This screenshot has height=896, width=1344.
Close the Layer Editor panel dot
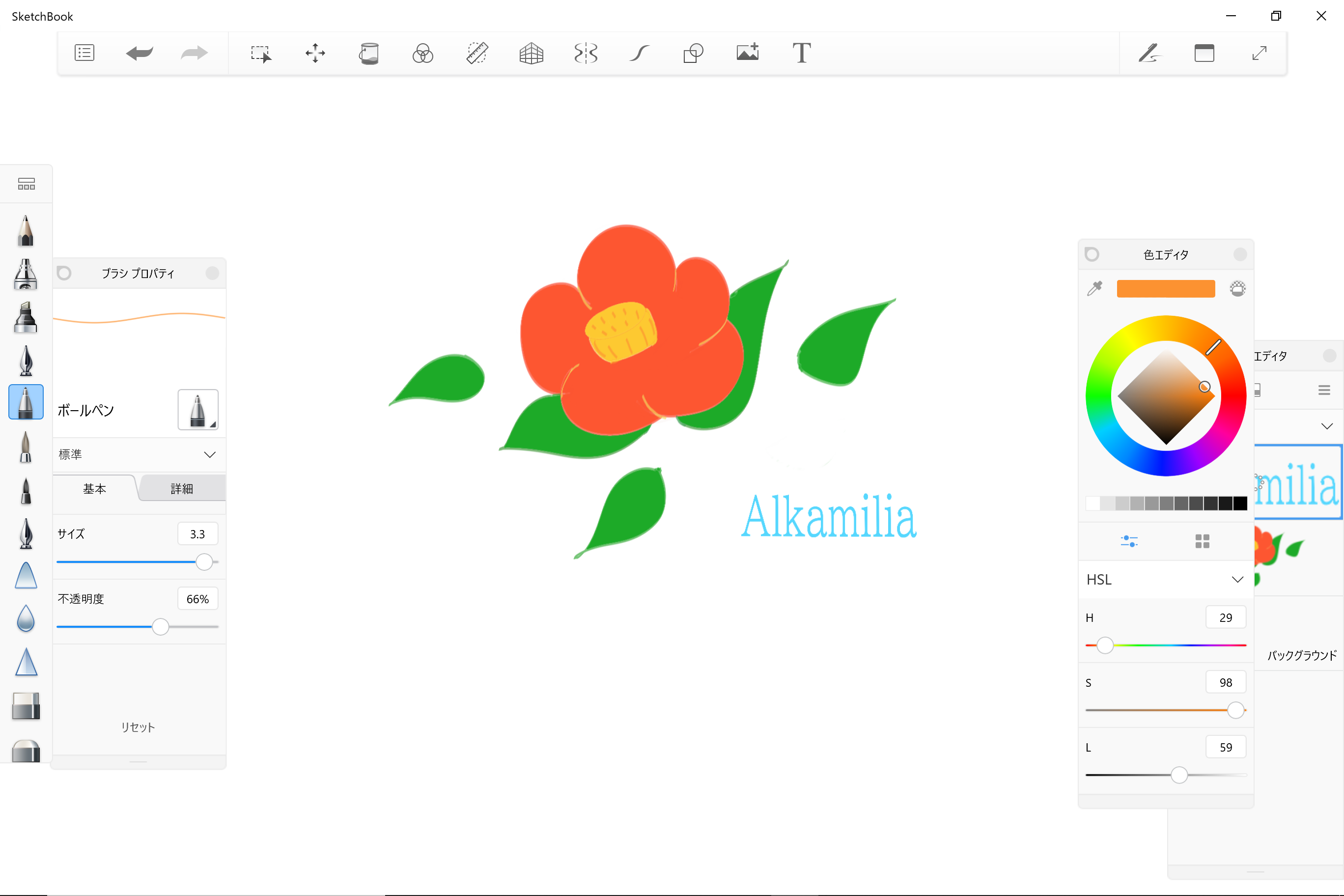[1329, 356]
